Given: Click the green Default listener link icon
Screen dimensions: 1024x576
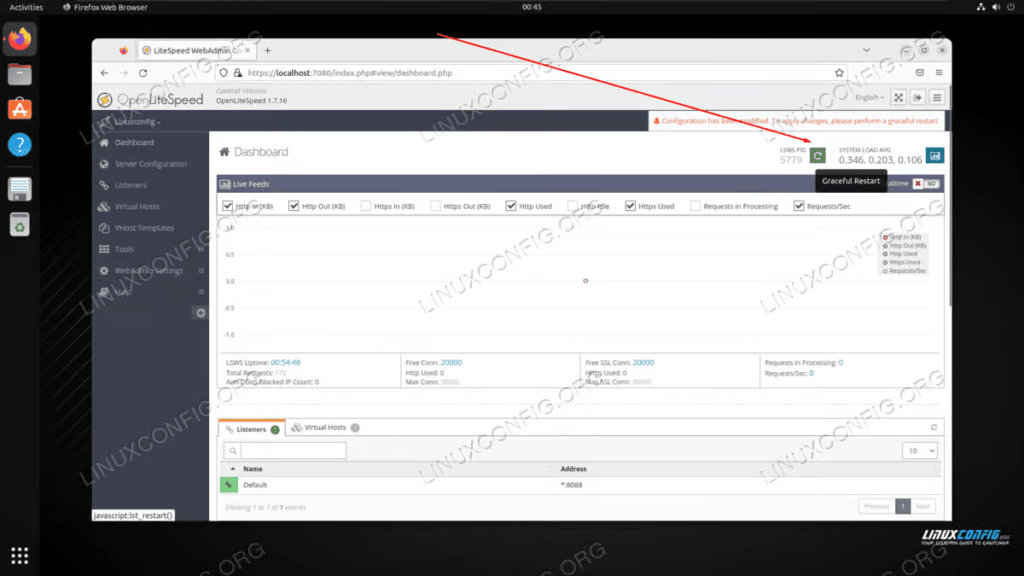Looking at the screenshot, I should pyautogui.click(x=229, y=485).
